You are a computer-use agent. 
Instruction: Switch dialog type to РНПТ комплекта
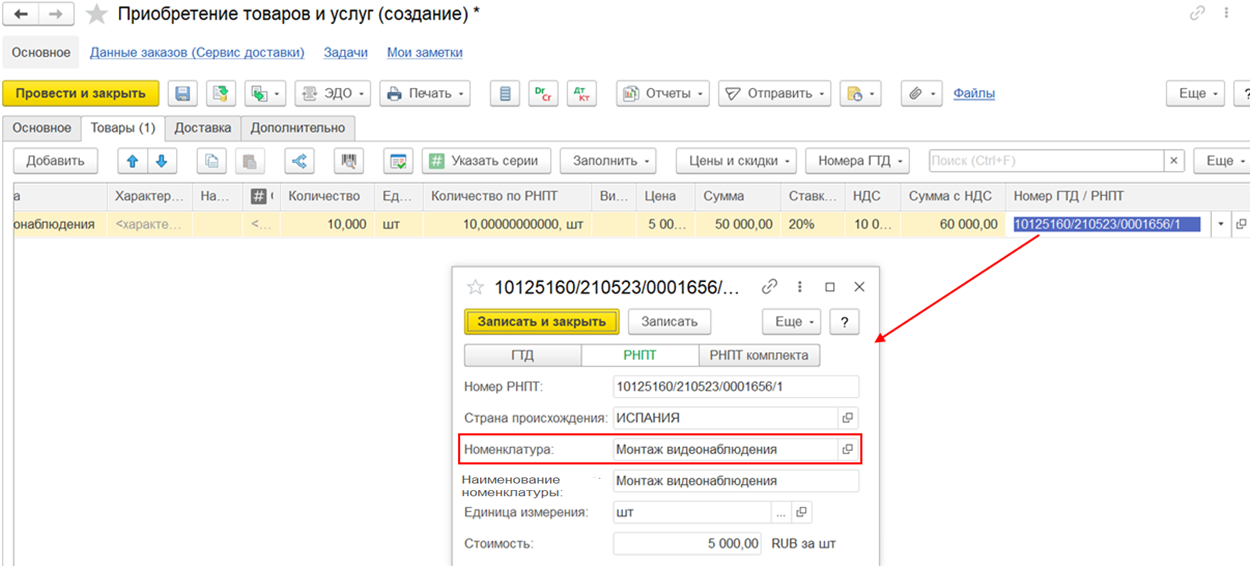pyautogui.click(x=759, y=355)
